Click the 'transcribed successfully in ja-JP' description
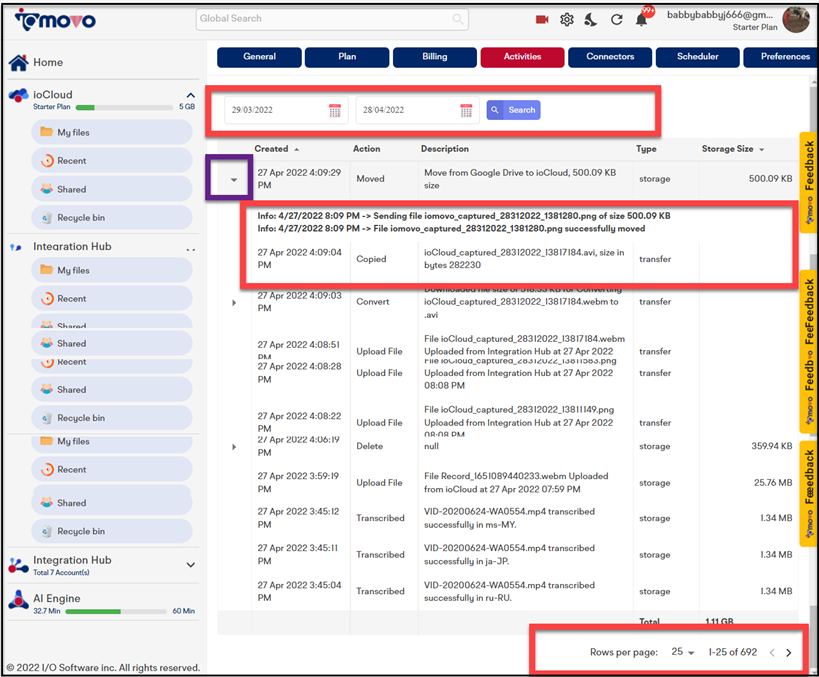The width and height of the screenshot is (819, 677). [509, 555]
